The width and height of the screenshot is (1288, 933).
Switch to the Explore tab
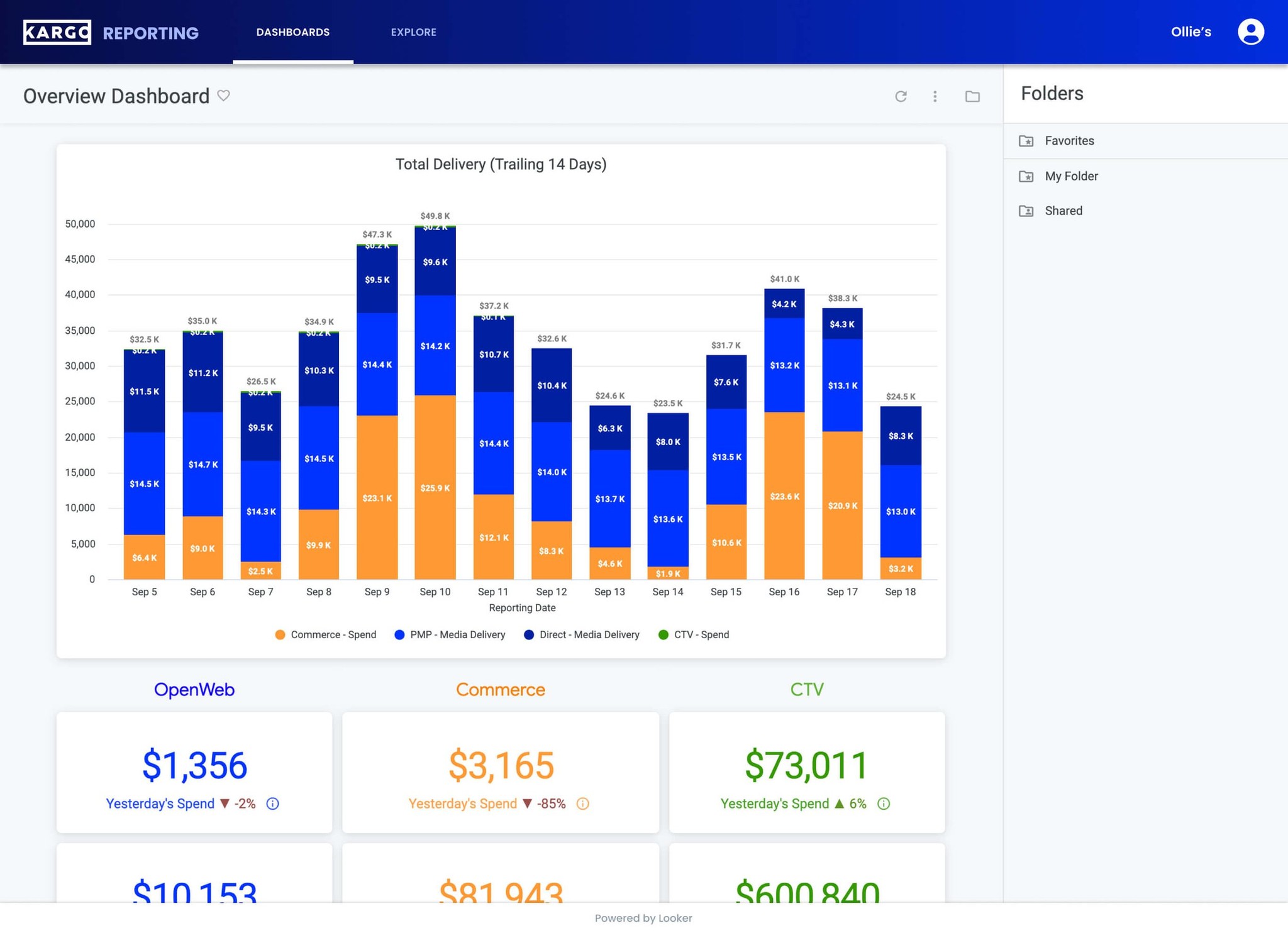point(413,32)
